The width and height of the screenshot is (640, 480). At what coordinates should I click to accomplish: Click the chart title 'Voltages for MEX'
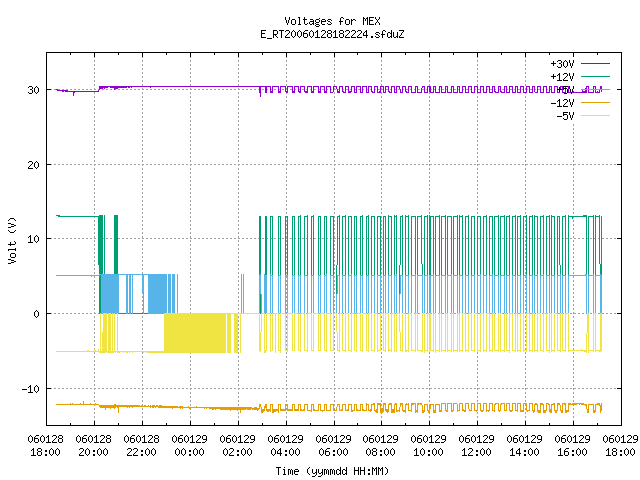coord(332,21)
